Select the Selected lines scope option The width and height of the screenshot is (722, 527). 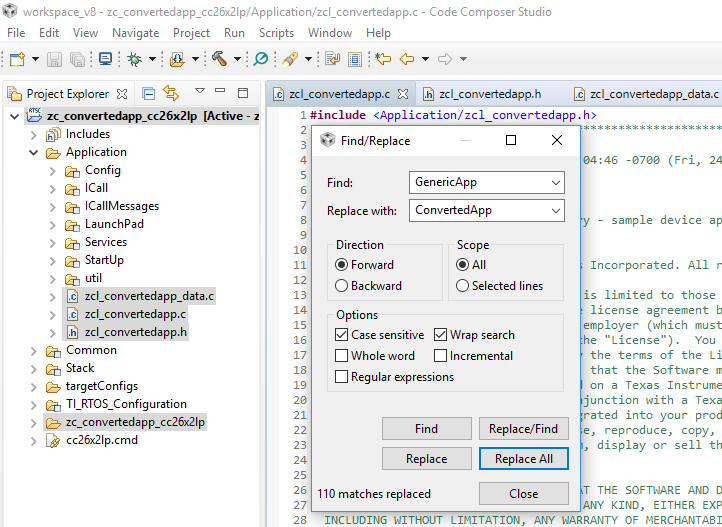pyautogui.click(x=462, y=286)
